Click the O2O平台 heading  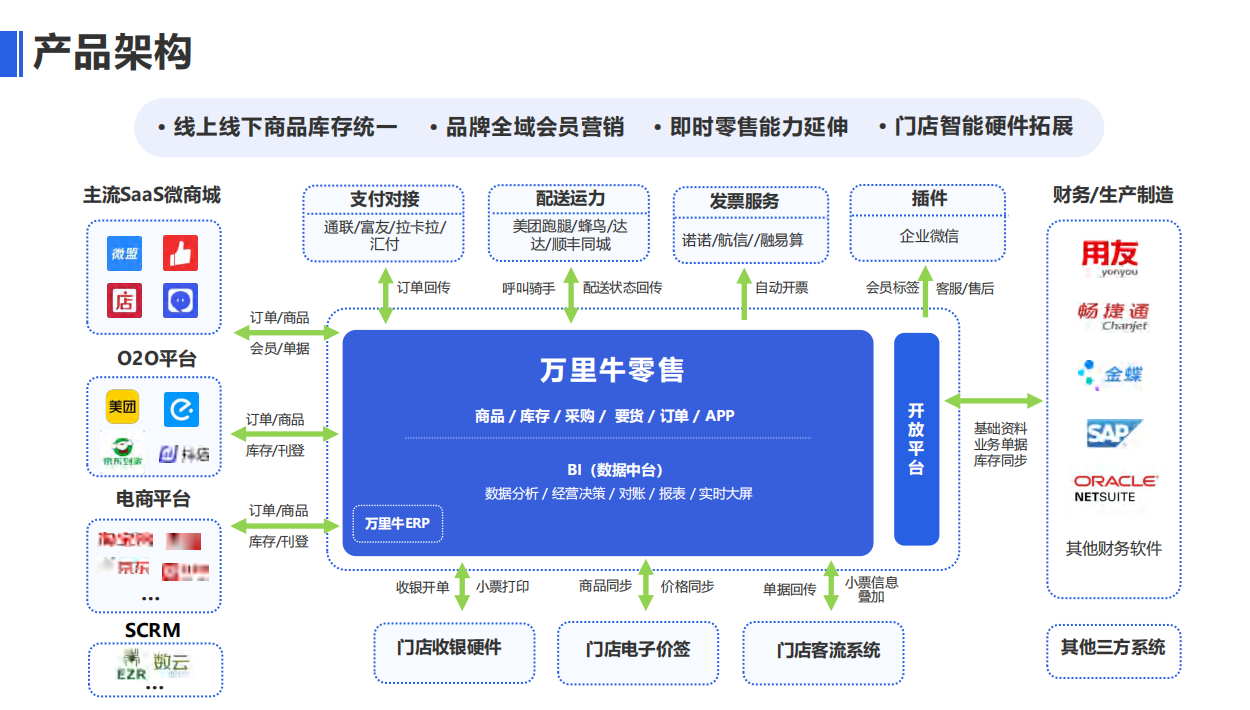point(157,358)
